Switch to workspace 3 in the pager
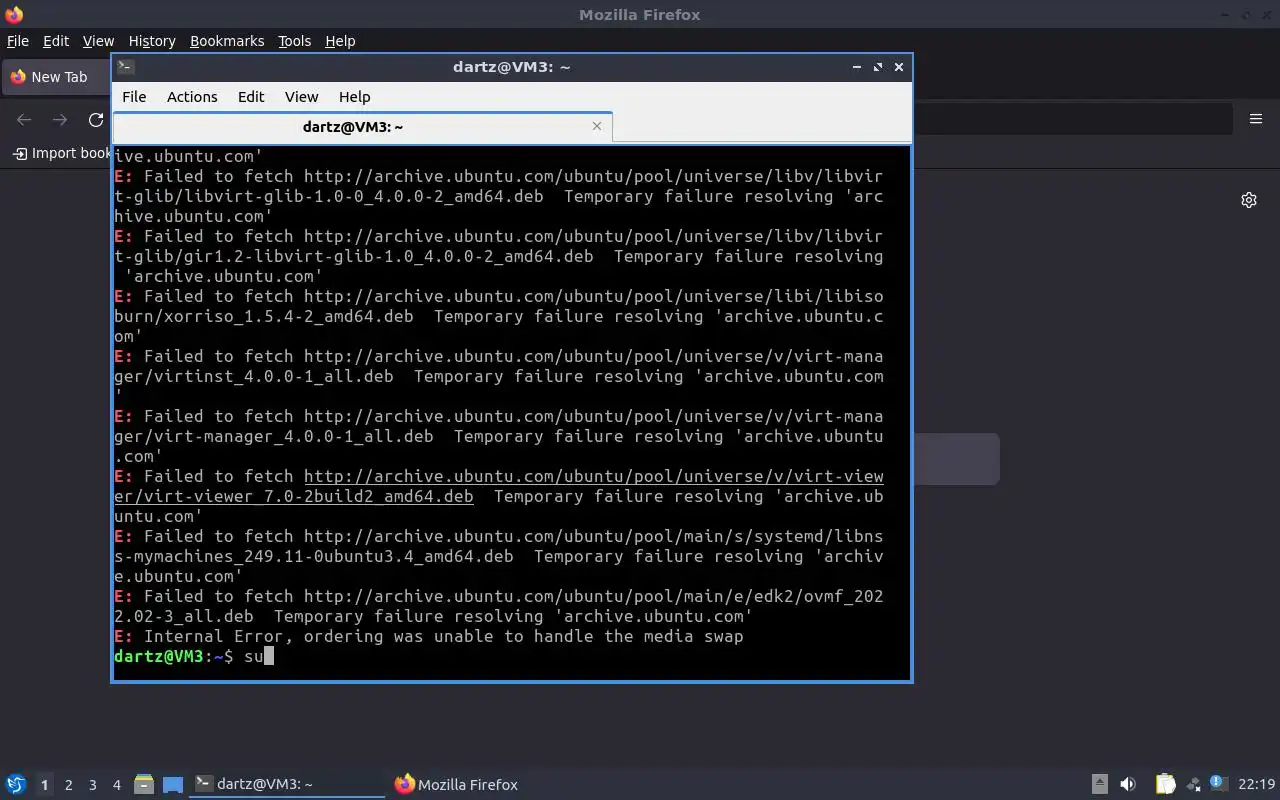This screenshot has height=800, width=1280. tap(92, 785)
